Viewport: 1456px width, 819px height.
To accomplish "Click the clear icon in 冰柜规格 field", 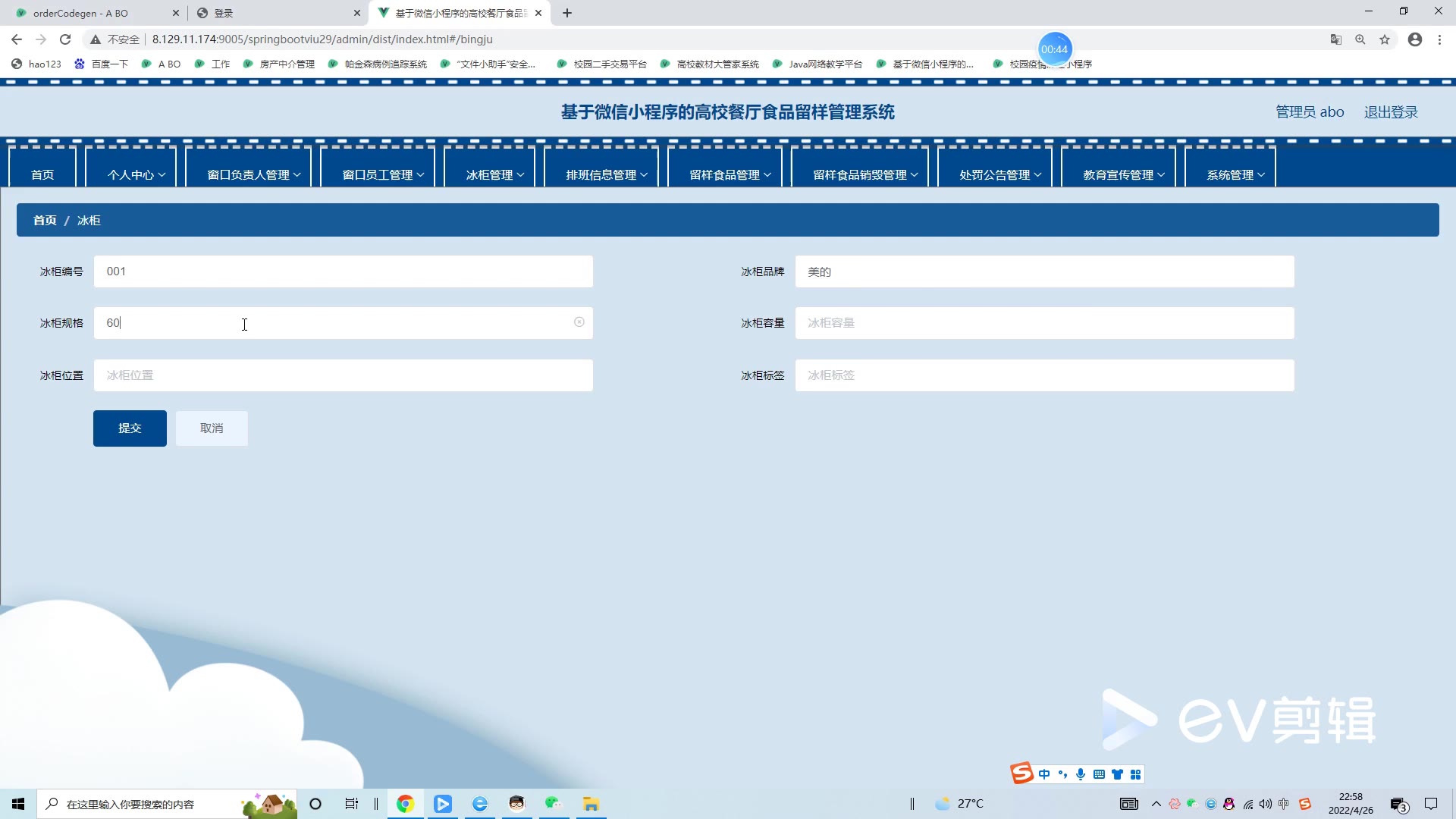I will pos(579,322).
